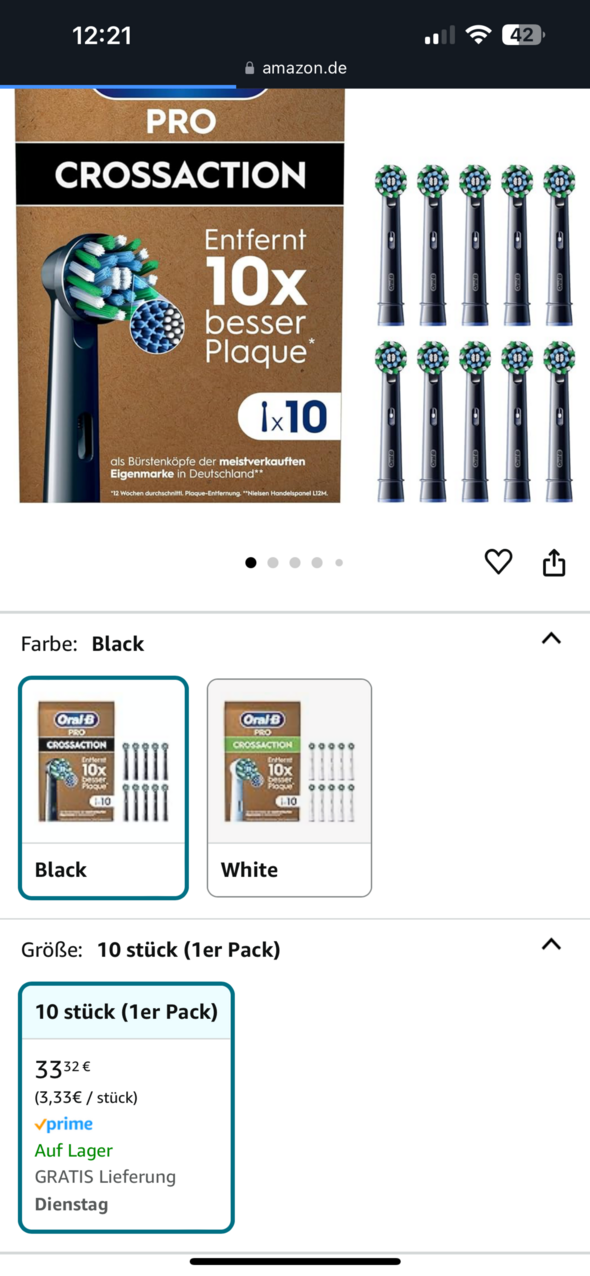Tap the share icon

pos(554,563)
